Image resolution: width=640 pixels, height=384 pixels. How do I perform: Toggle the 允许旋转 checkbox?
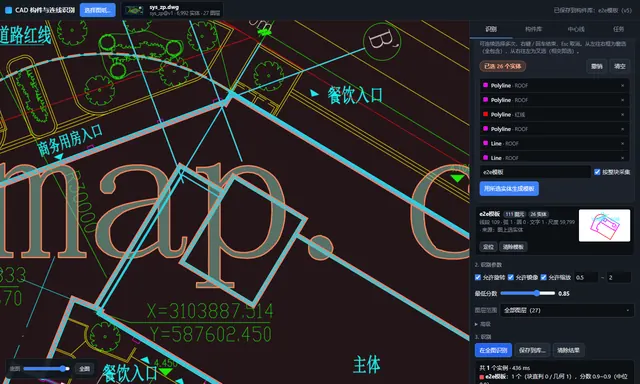pos(478,277)
